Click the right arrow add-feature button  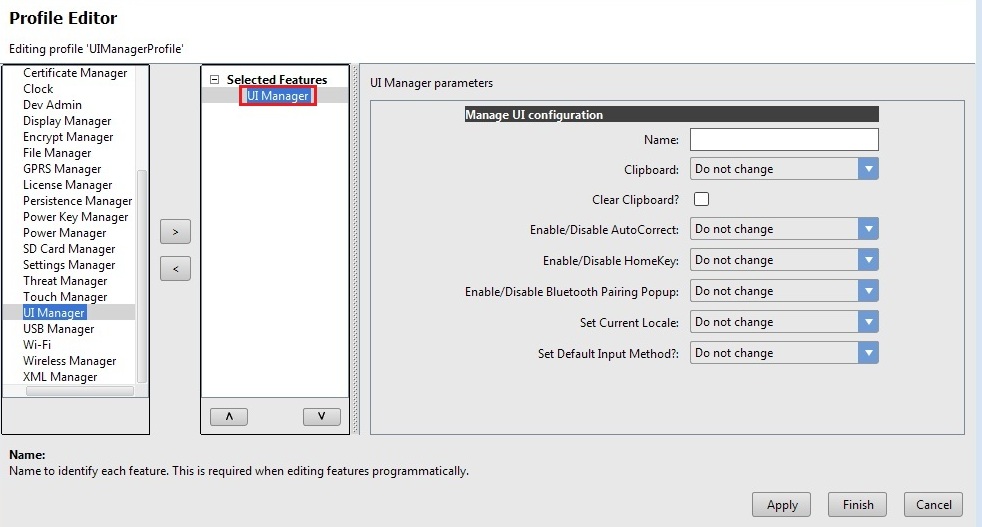pyautogui.click(x=175, y=232)
